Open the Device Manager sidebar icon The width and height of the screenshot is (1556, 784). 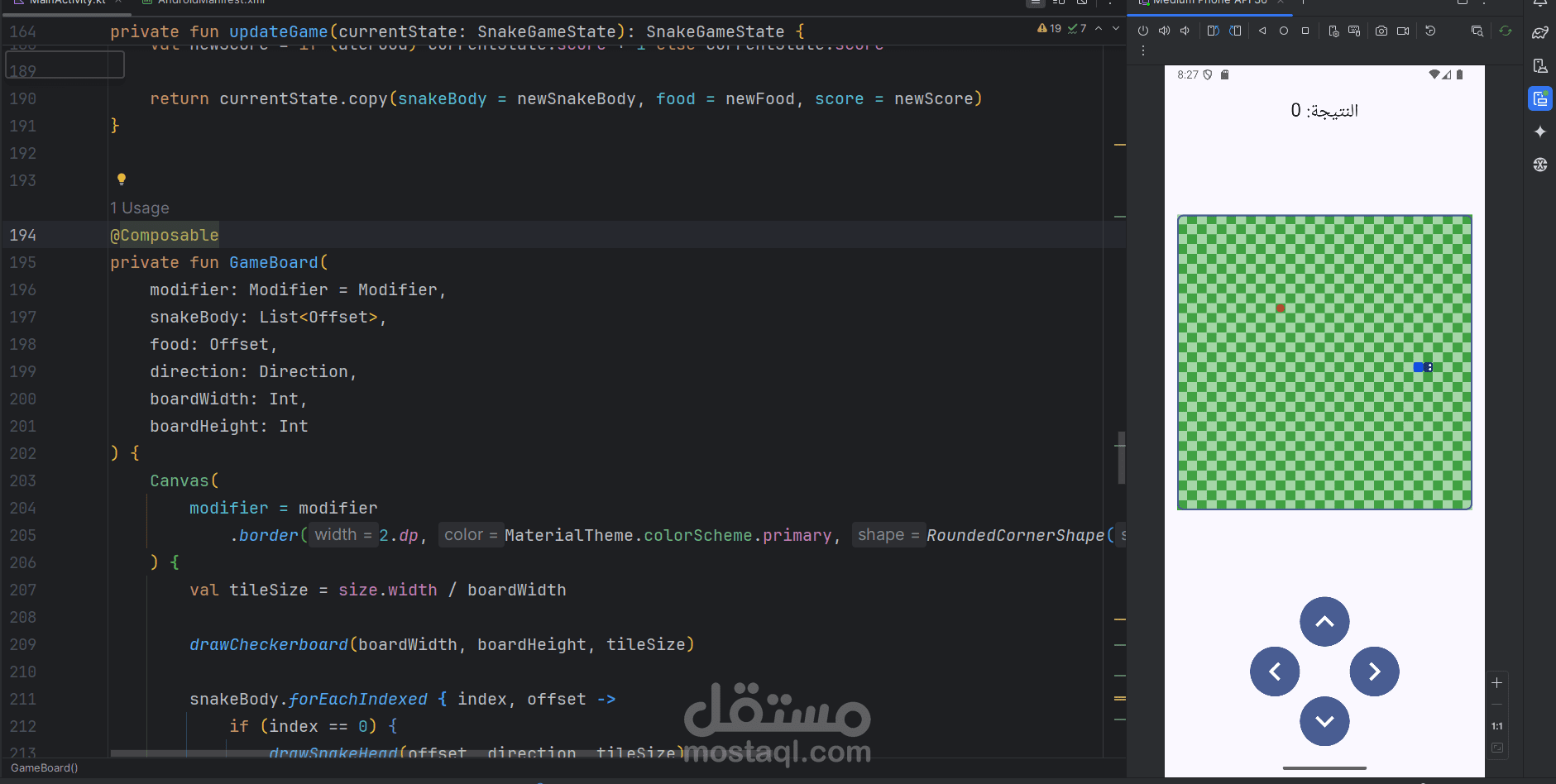click(x=1540, y=65)
